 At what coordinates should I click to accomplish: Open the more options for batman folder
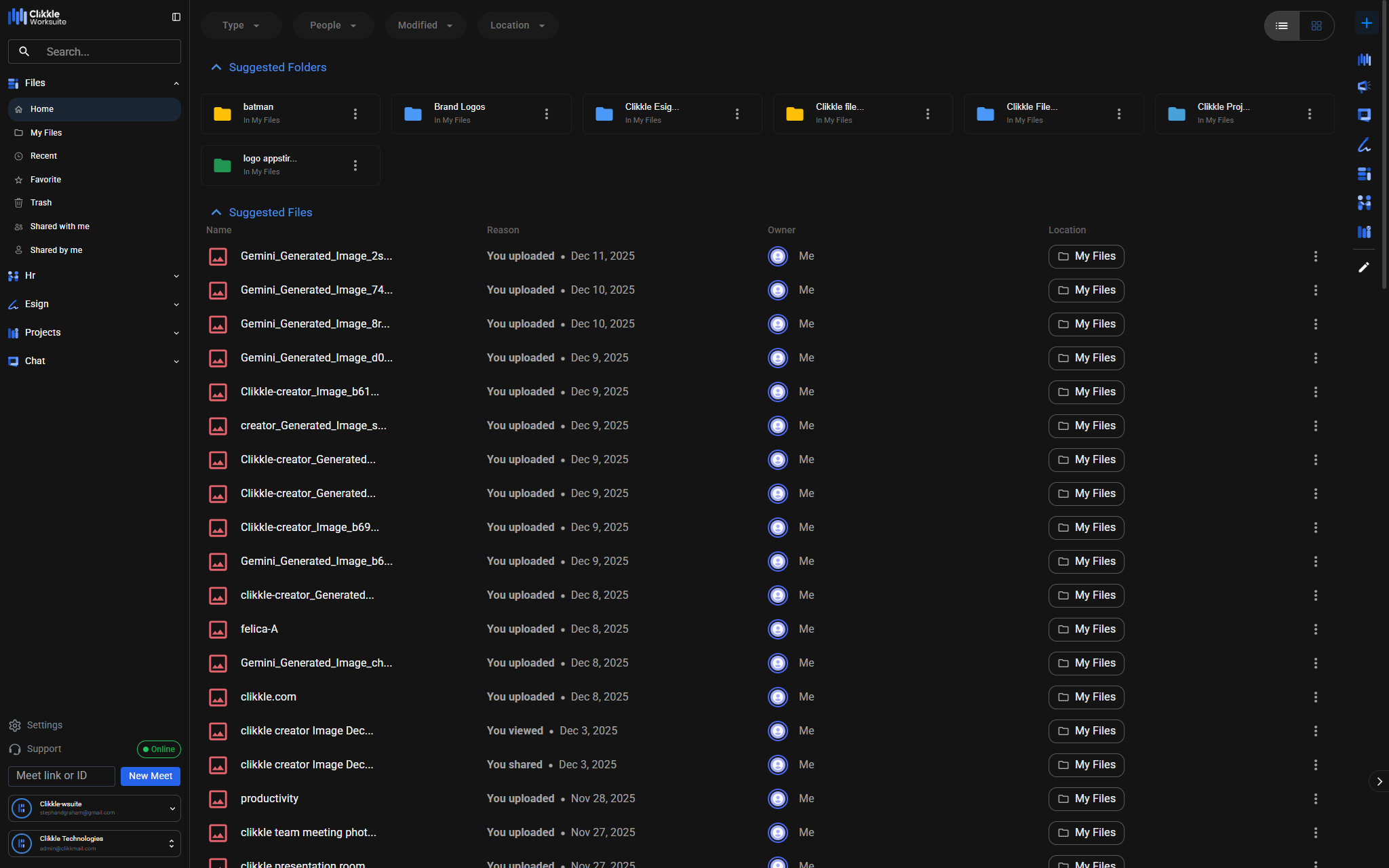click(355, 114)
